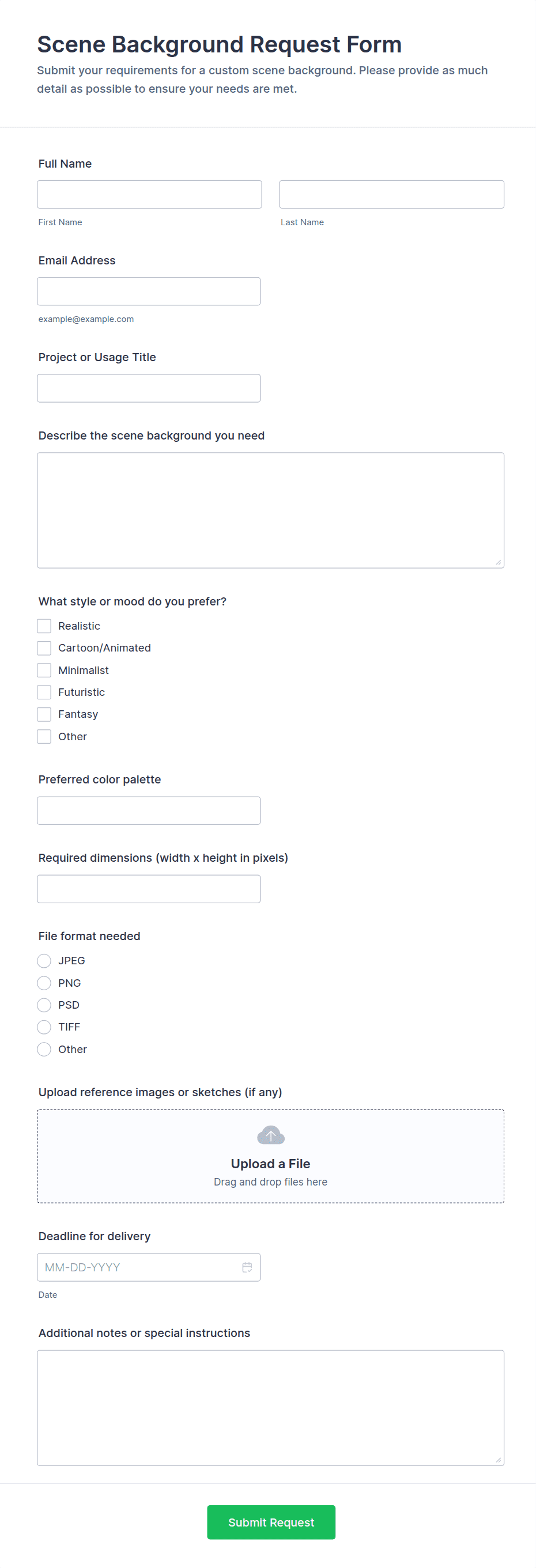The image size is (536, 1568).
Task: Click the cloud upload icon
Action: coord(270,1135)
